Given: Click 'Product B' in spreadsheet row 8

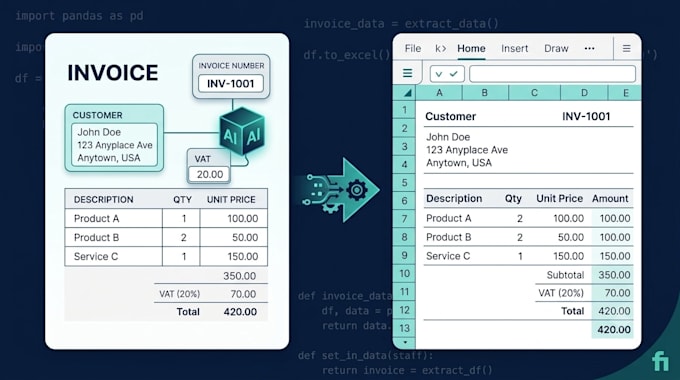Looking at the screenshot, I should point(448,237).
